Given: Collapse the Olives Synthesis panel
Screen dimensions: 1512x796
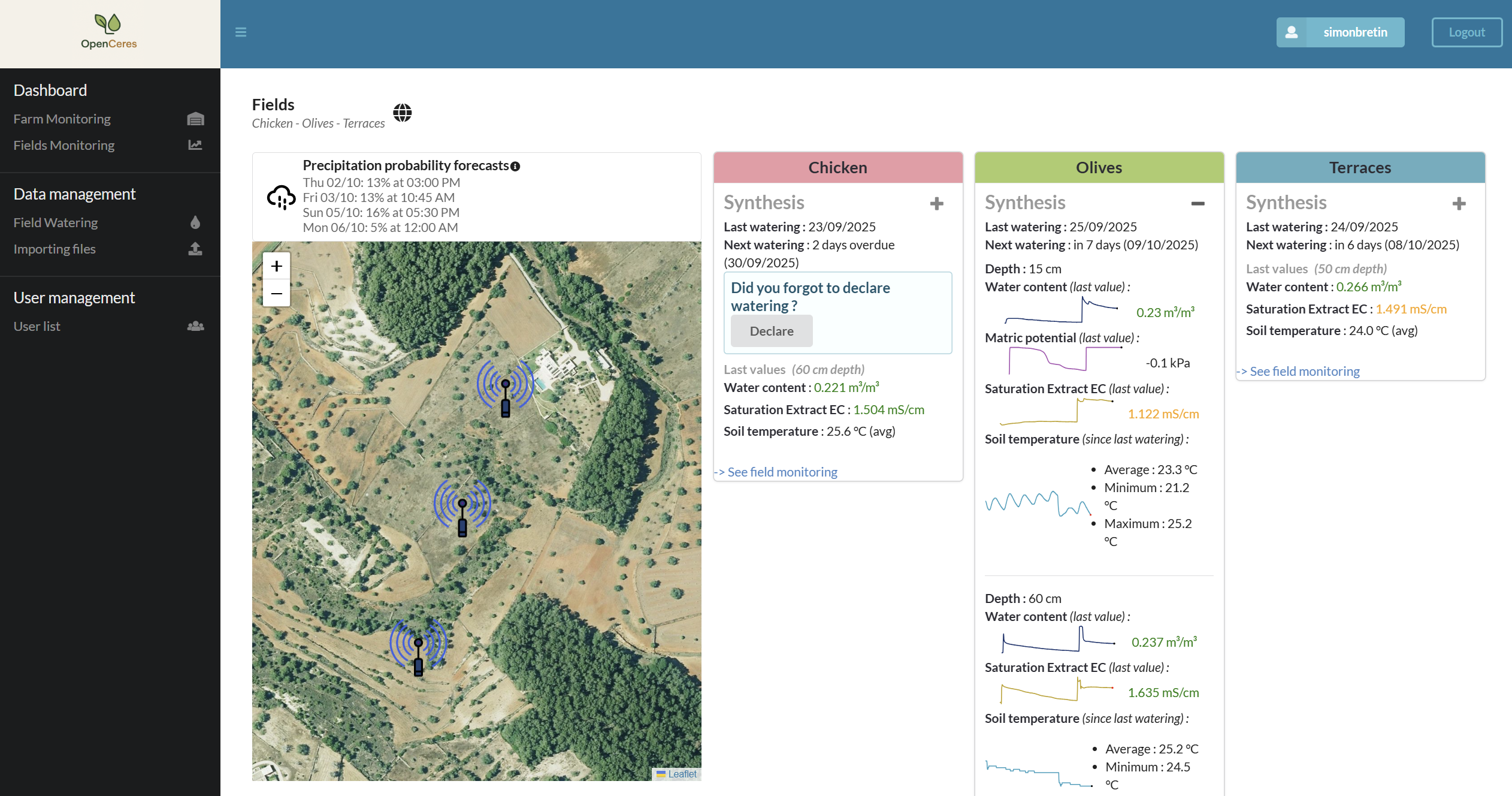Looking at the screenshot, I should pyautogui.click(x=1197, y=204).
